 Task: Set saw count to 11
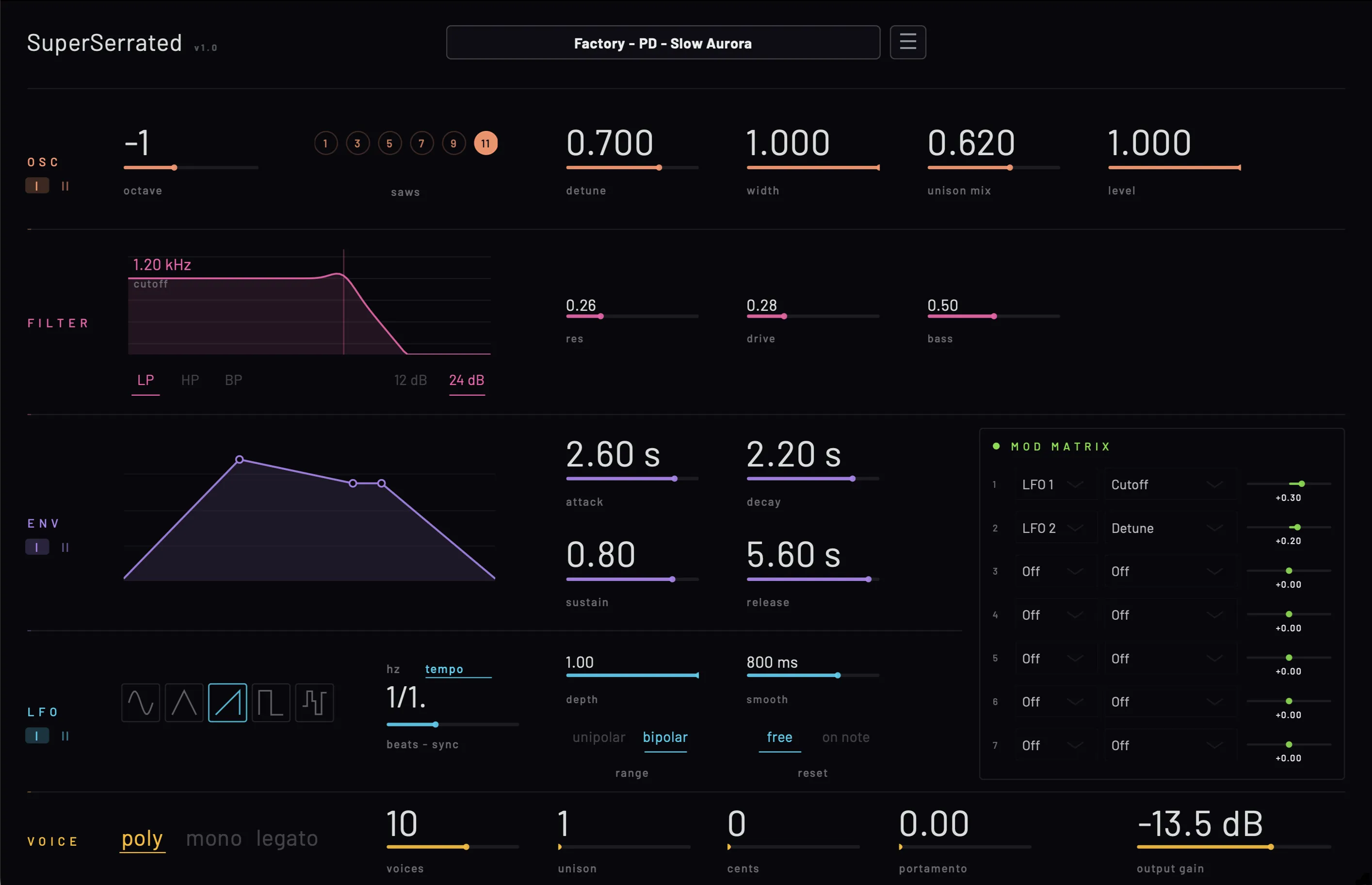(485, 143)
